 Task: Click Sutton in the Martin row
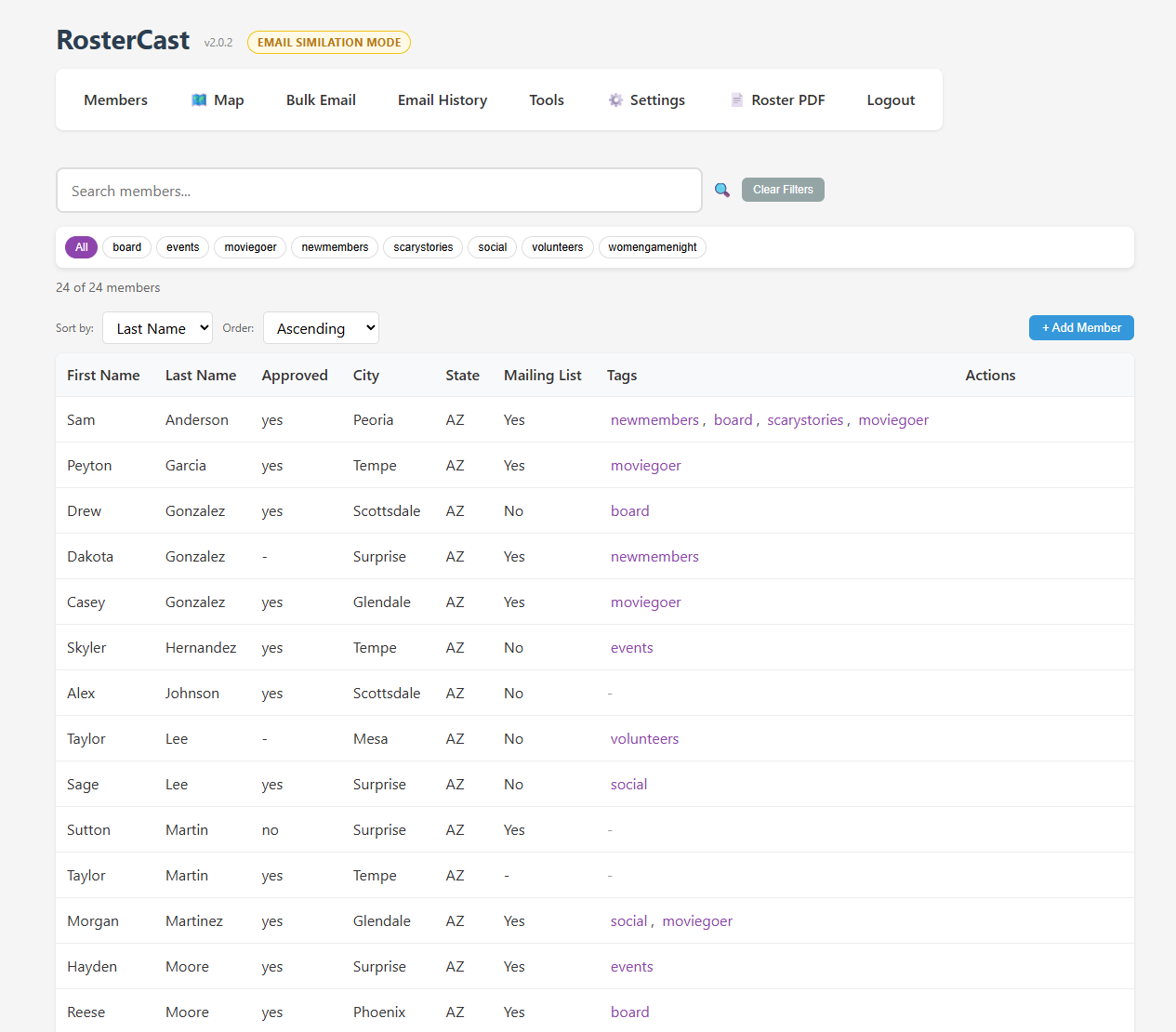pos(88,830)
